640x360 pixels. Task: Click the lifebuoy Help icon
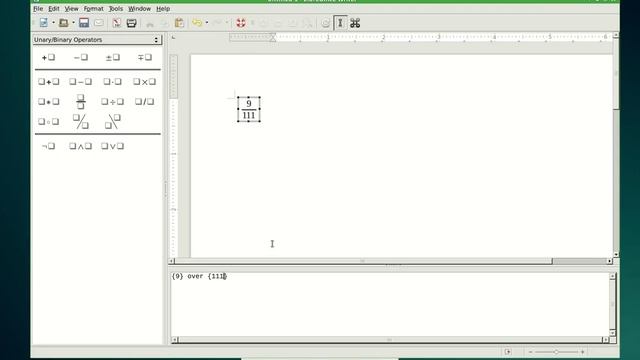(x=241, y=23)
